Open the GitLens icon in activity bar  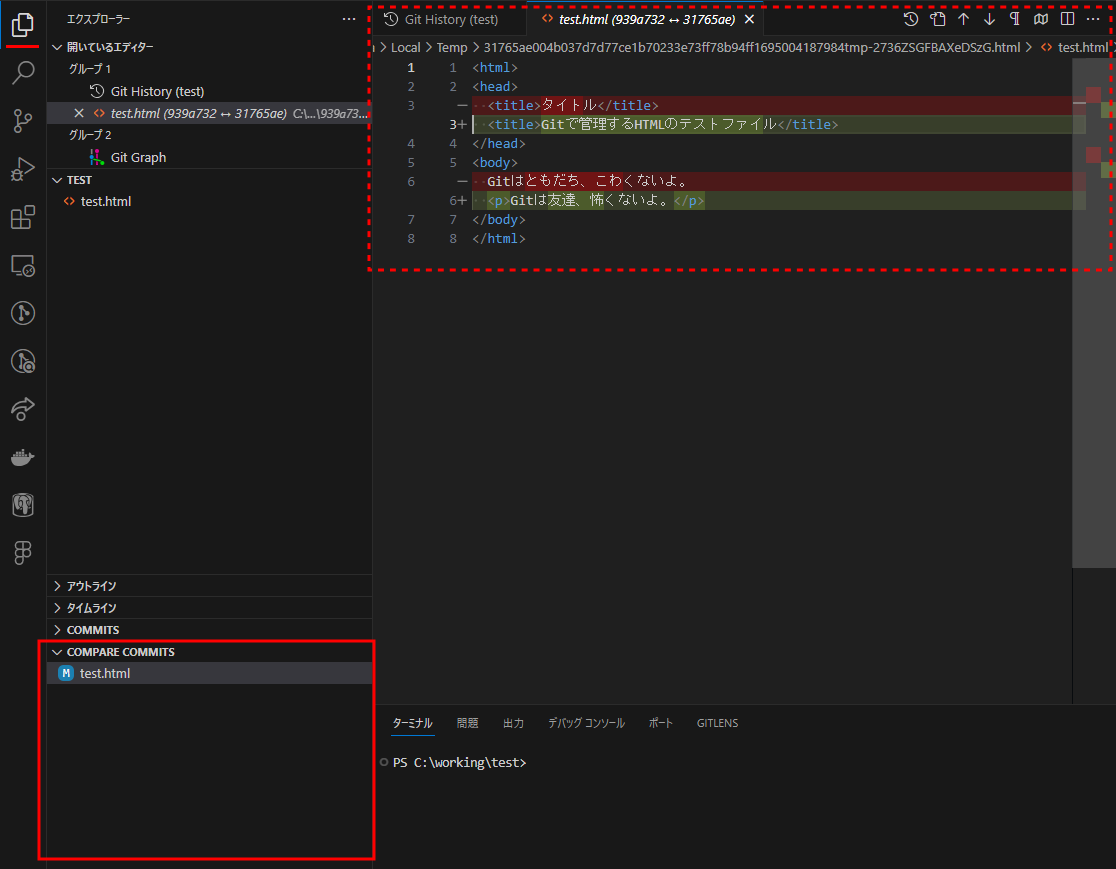pos(23,313)
